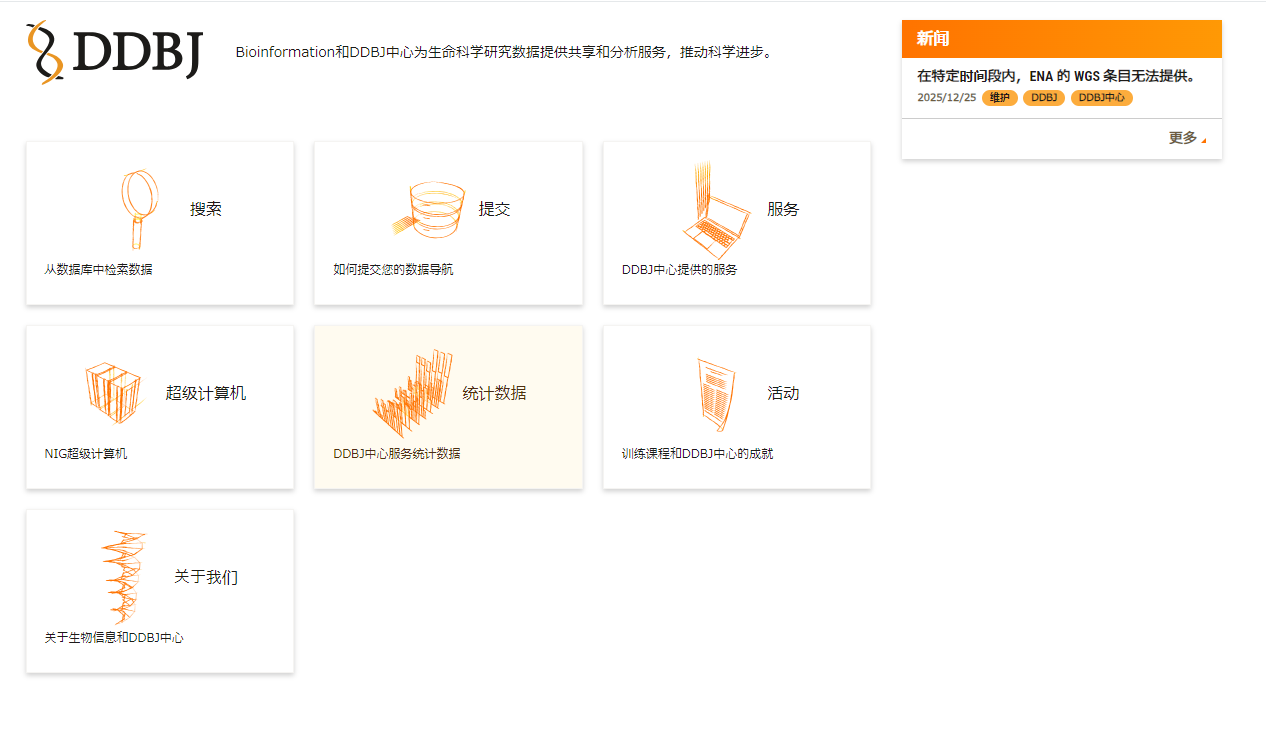Expand more news via 更多
1266x734 pixels.
coord(1181,139)
